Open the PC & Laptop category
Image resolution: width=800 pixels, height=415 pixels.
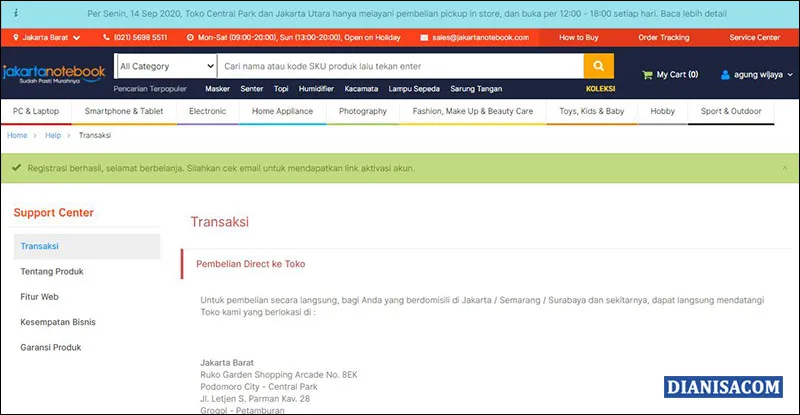pos(36,111)
